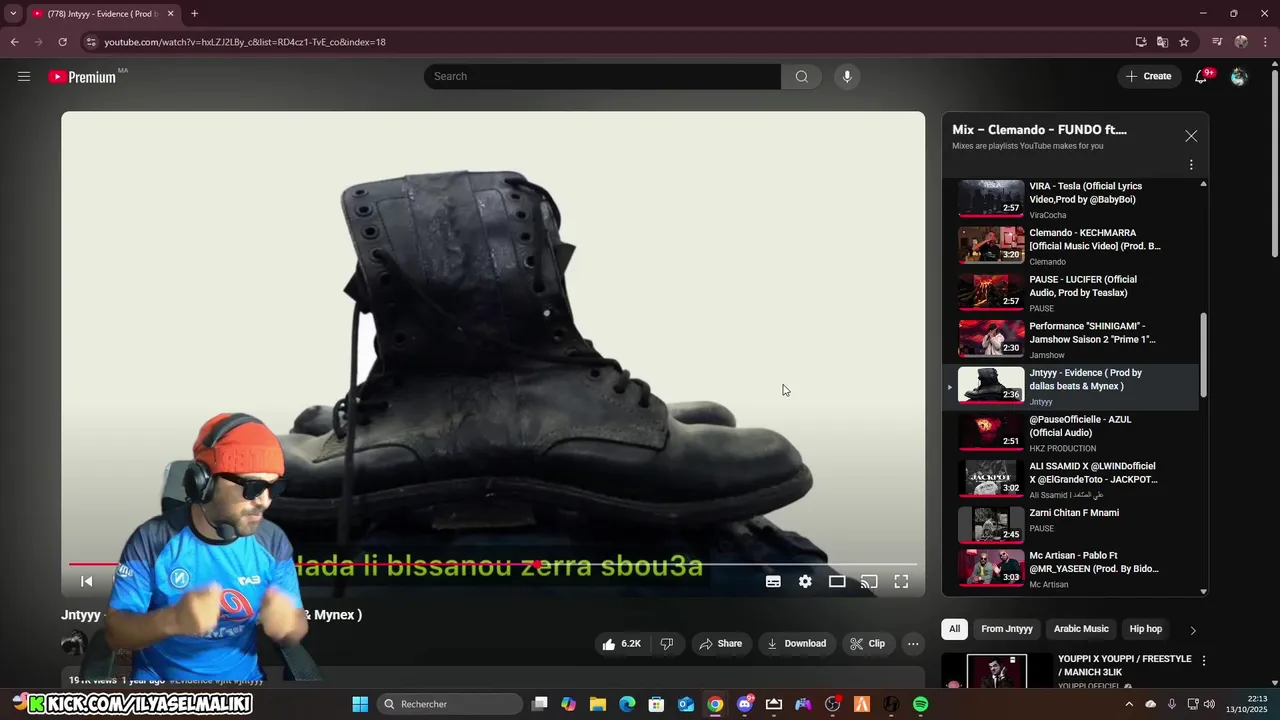Close the Jntyyy - Evidence tab
1280x720 pixels.
click(170, 14)
